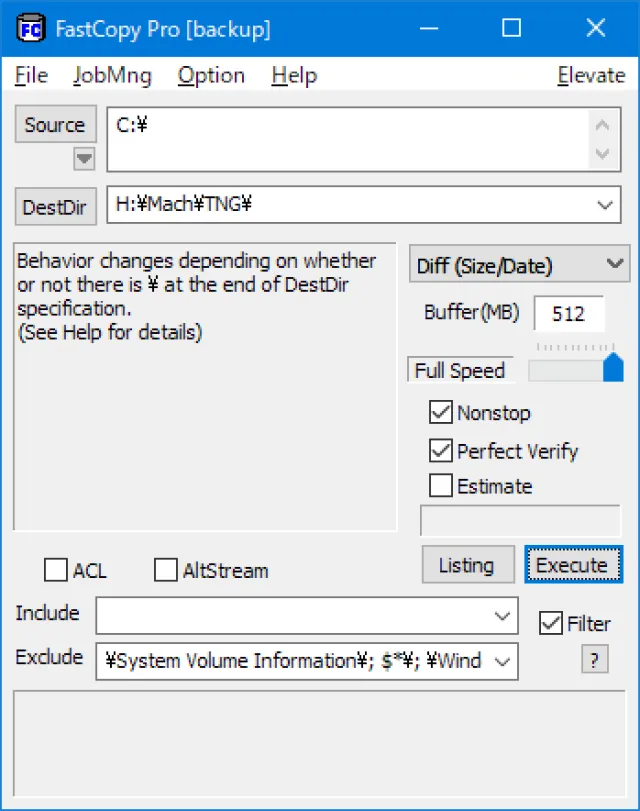The width and height of the screenshot is (640, 811).
Task: Click the Execute button
Action: point(573,564)
